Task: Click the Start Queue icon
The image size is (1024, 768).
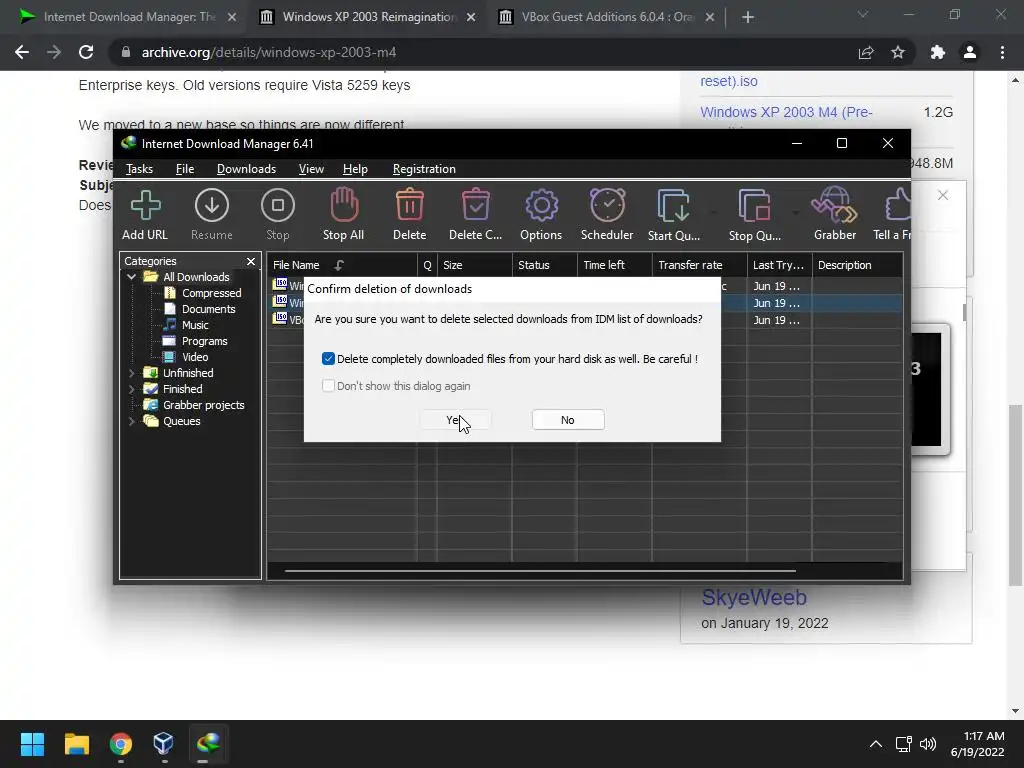Action: click(673, 206)
